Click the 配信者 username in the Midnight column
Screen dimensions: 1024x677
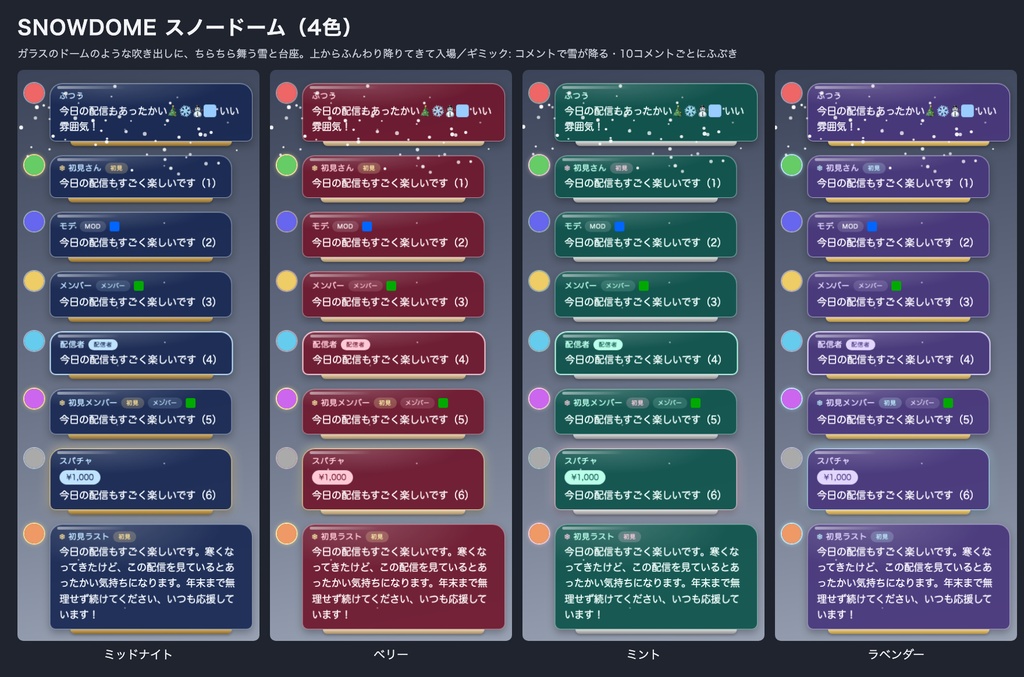tap(72, 344)
